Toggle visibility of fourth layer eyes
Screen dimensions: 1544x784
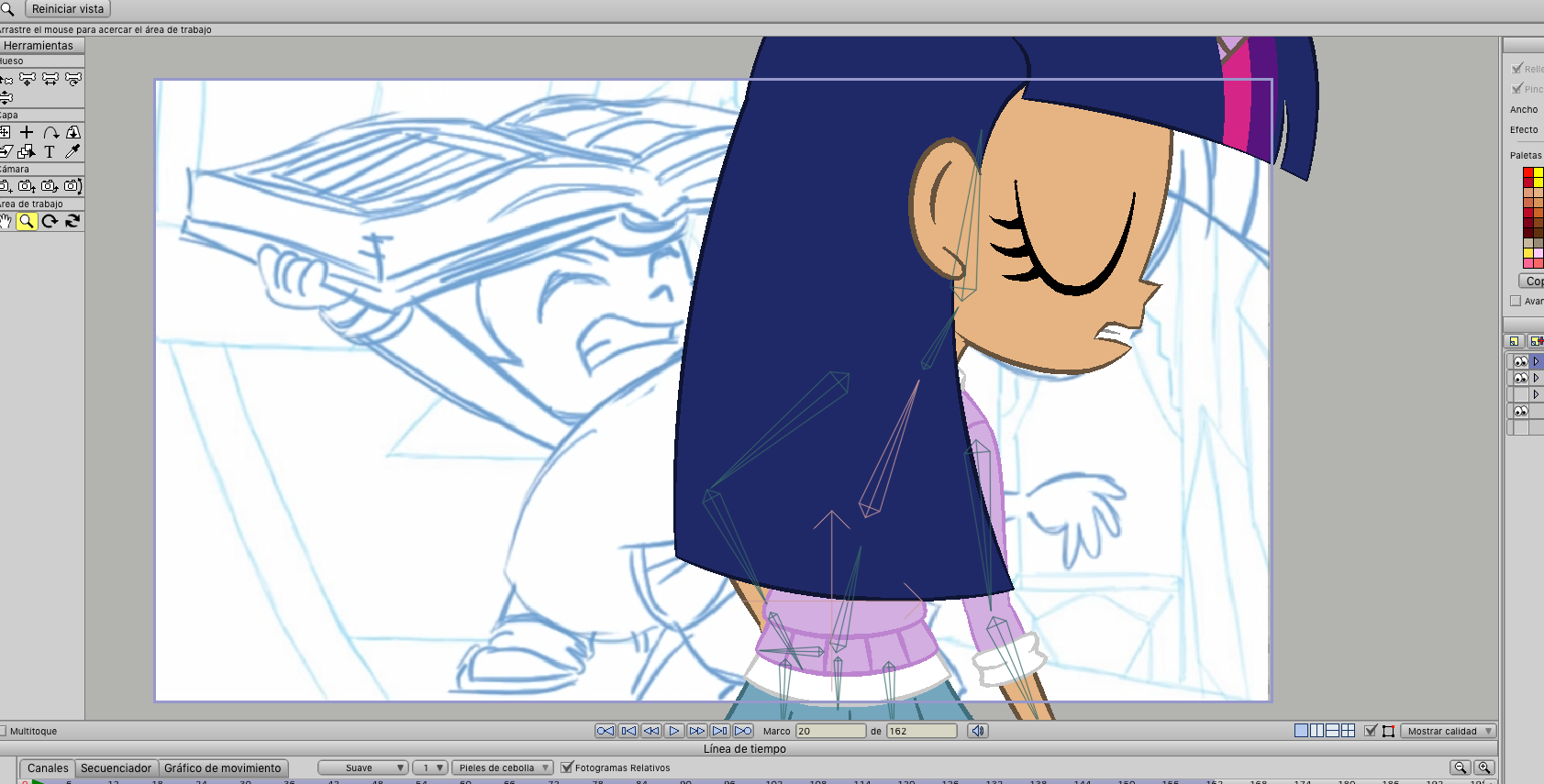(x=1520, y=411)
